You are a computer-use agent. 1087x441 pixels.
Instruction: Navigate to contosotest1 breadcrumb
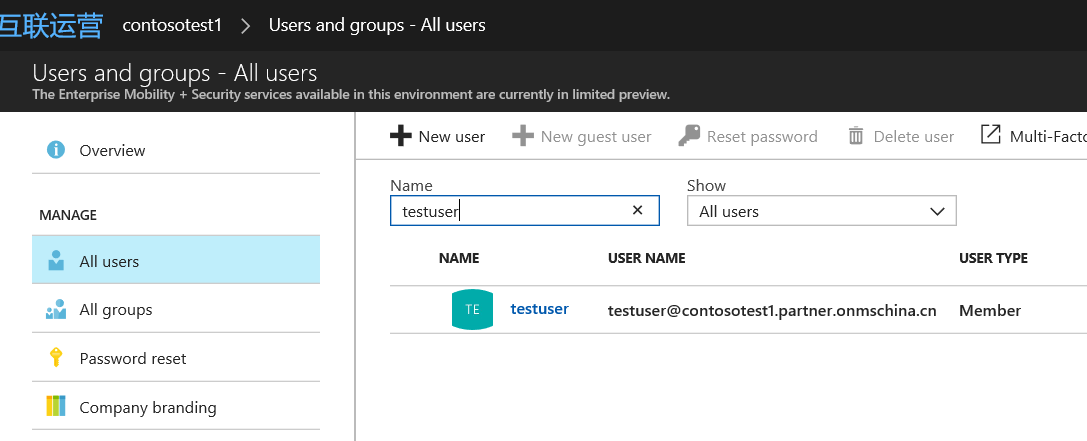(x=172, y=25)
